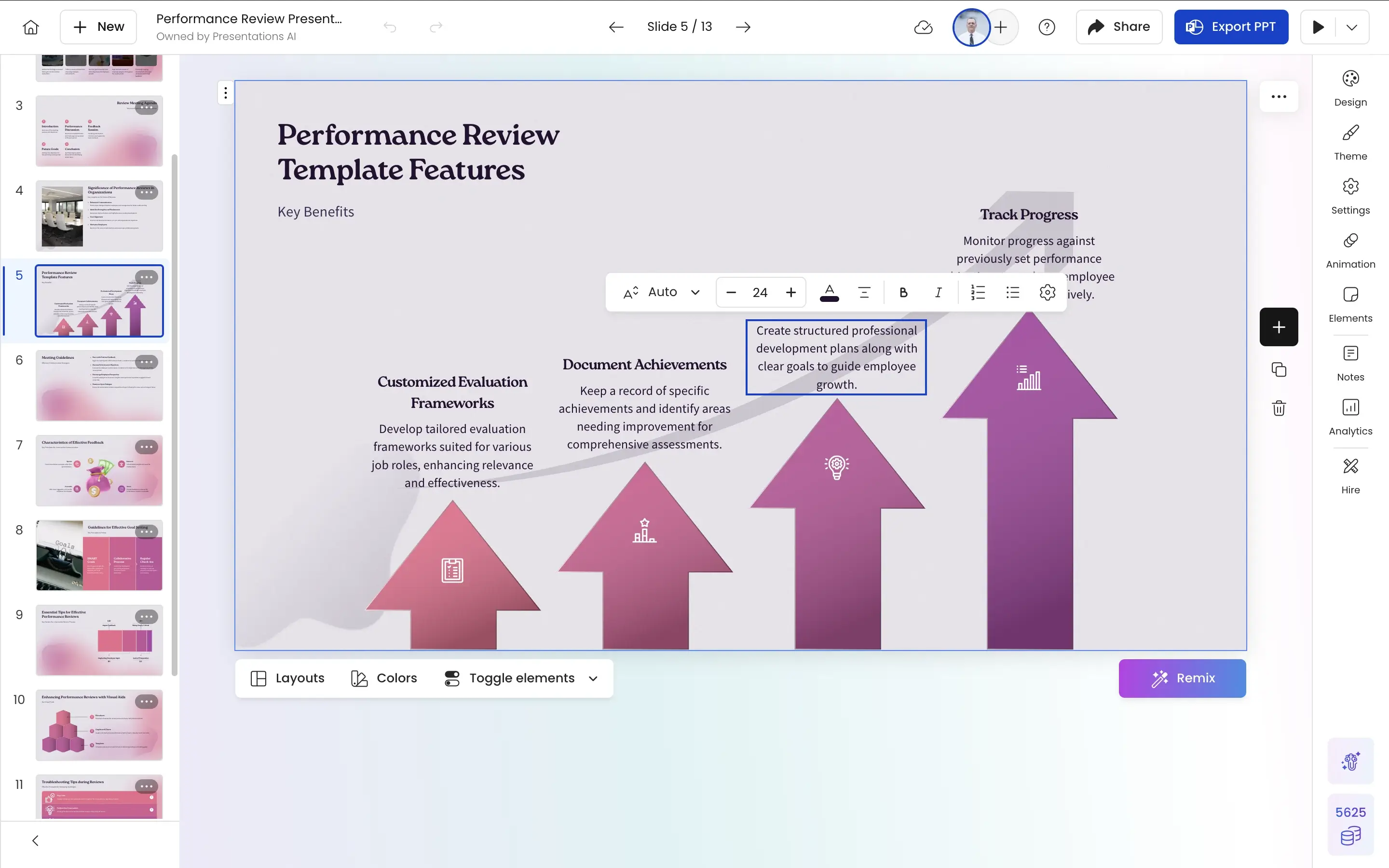Screen dimensions: 1389x868
Task: Go to the previous slide arrow
Action: pos(616,27)
